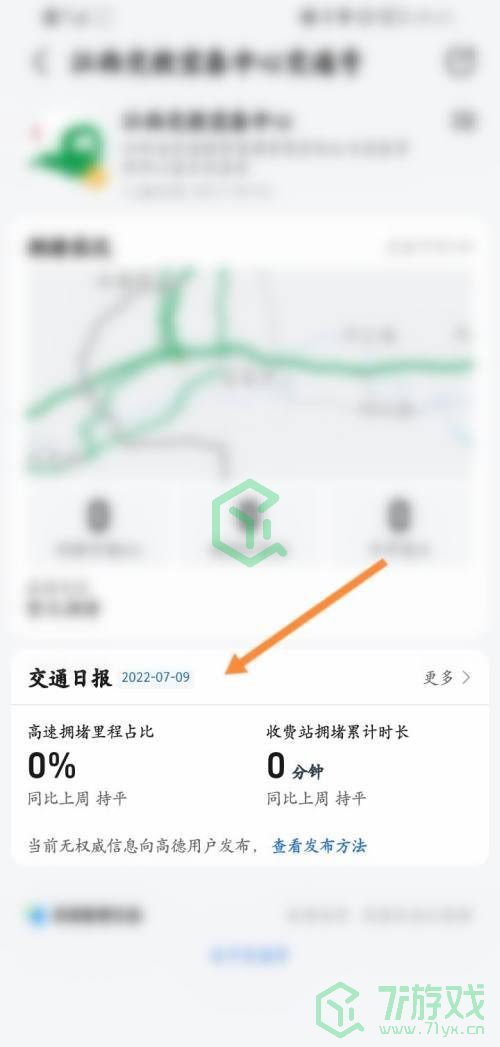Select the 交通日报 section title

pyautogui.click(x=69, y=677)
